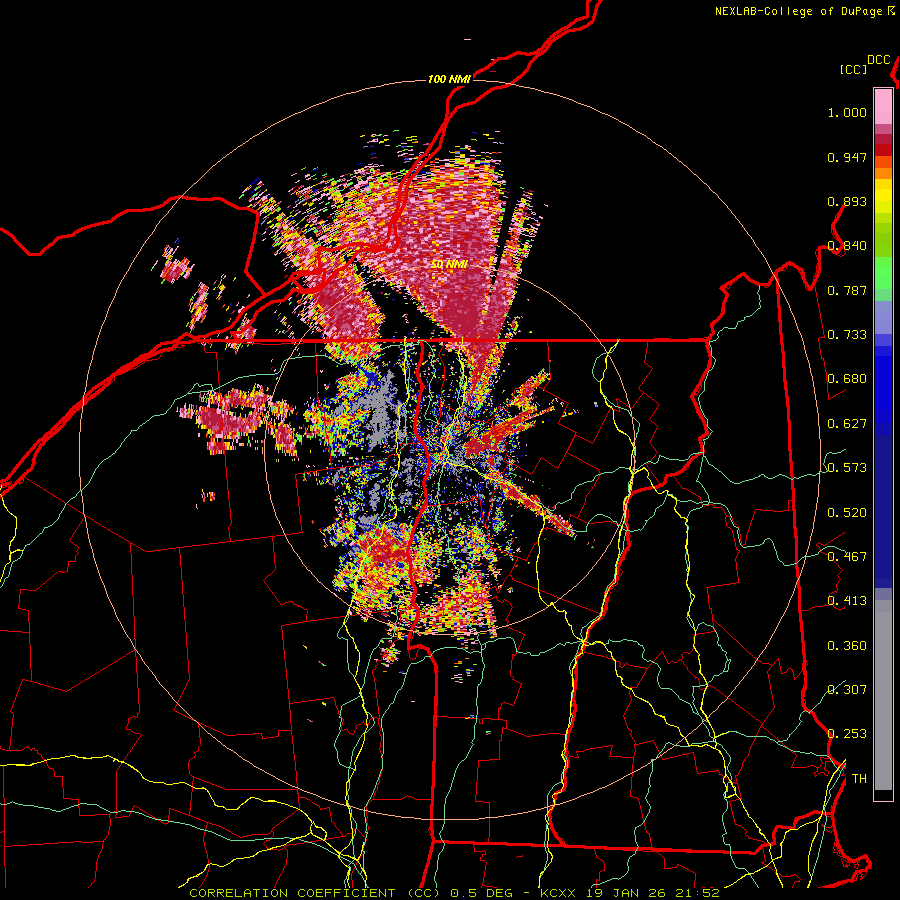Click the 0.893 legend value
The height and width of the screenshot is (900, 900).
point(847,201)
